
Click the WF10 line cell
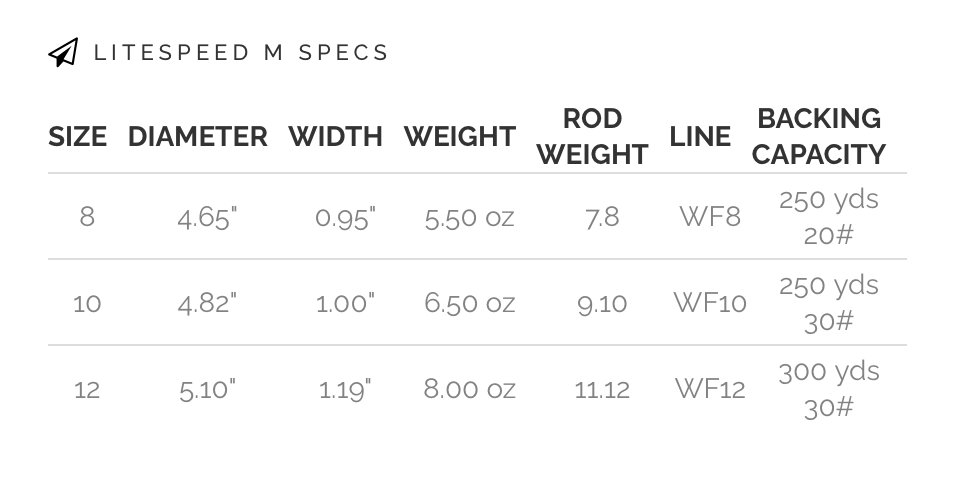(x=710, y=303)
